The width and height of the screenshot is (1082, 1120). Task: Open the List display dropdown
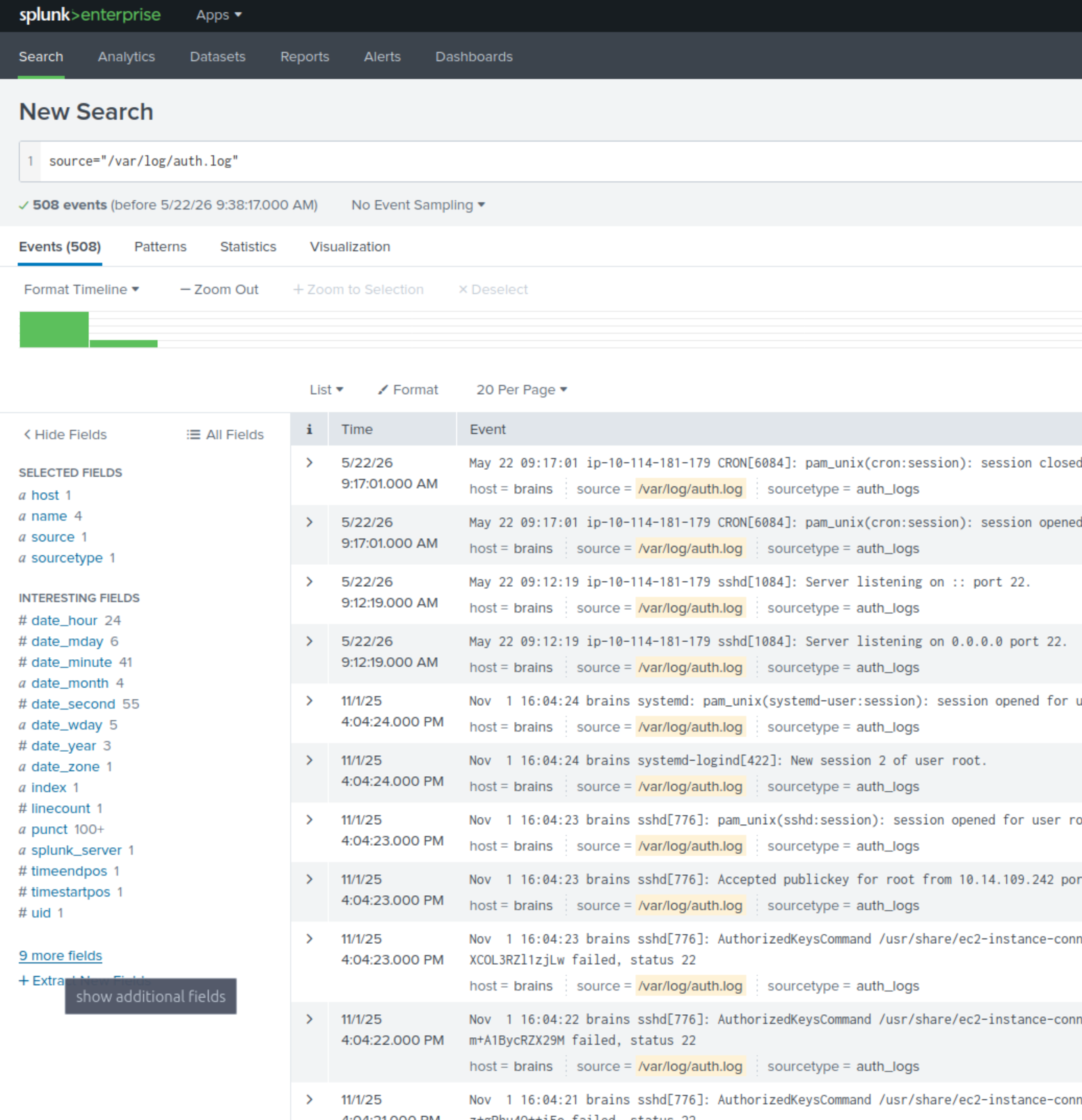(x=326, y=390)
